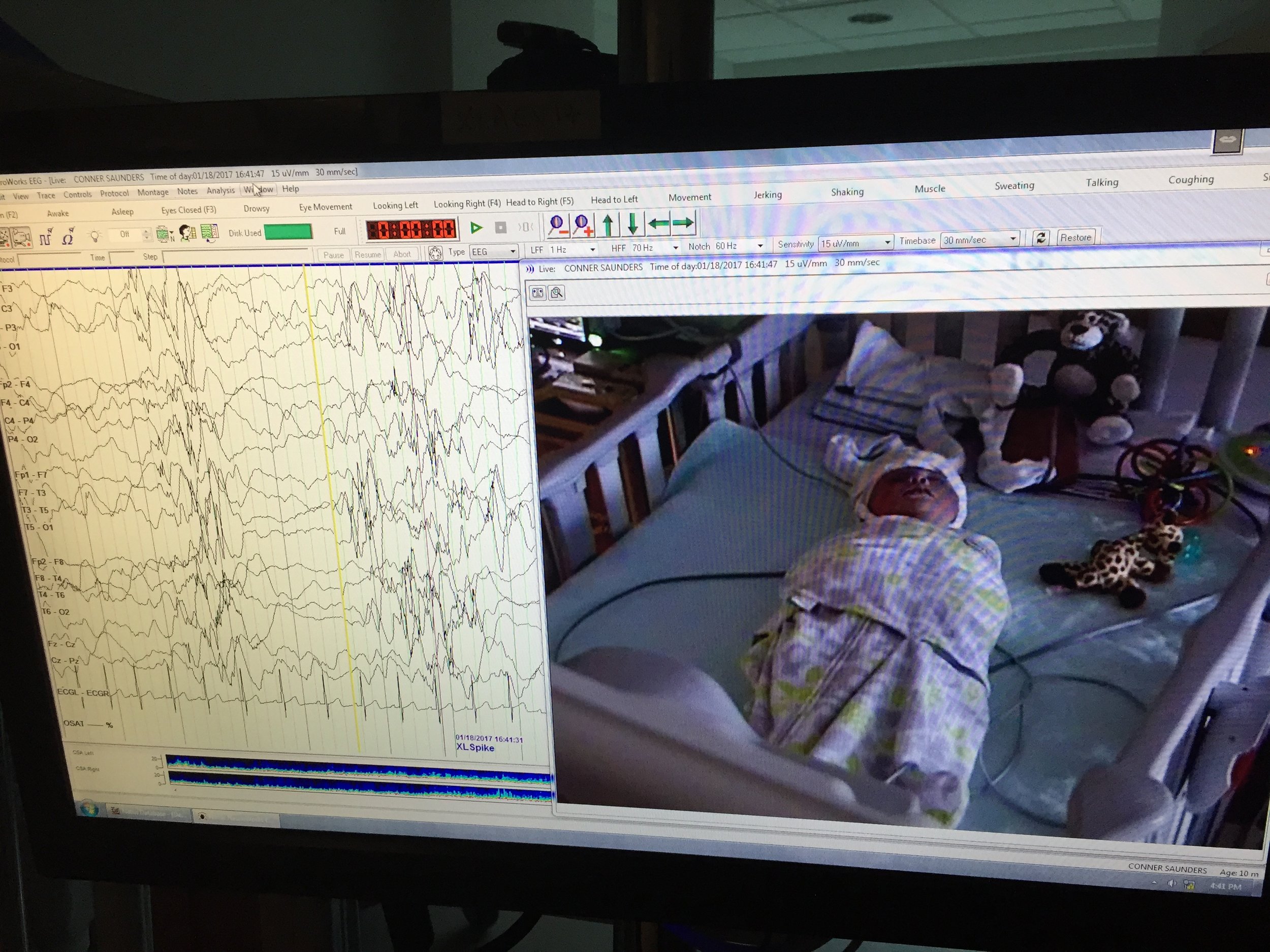Insert the Looking Right (F4) annotation
Image resolution: width=1270 pixels, height=952 pixels.
pos(467,204)
